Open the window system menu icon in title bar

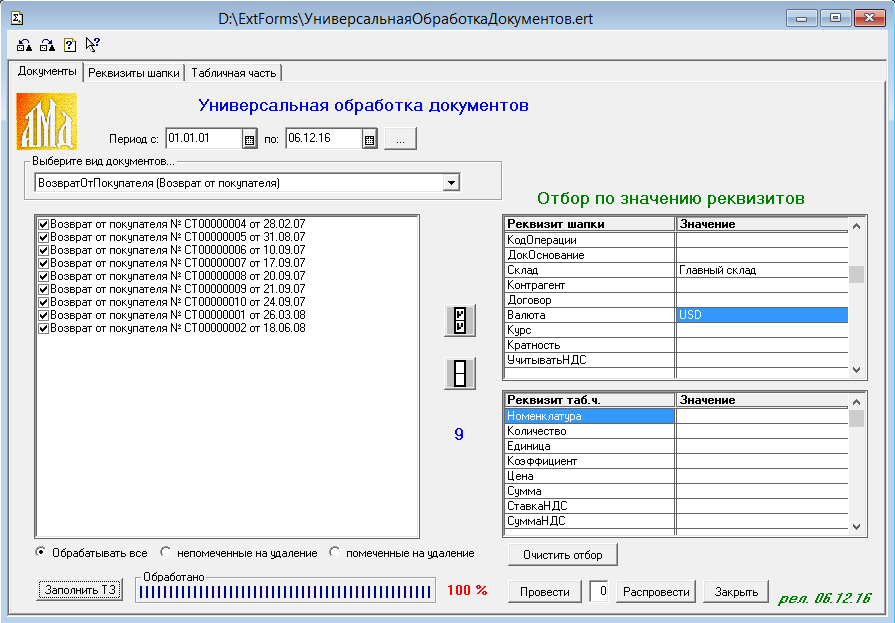click(x=17, y=19)
